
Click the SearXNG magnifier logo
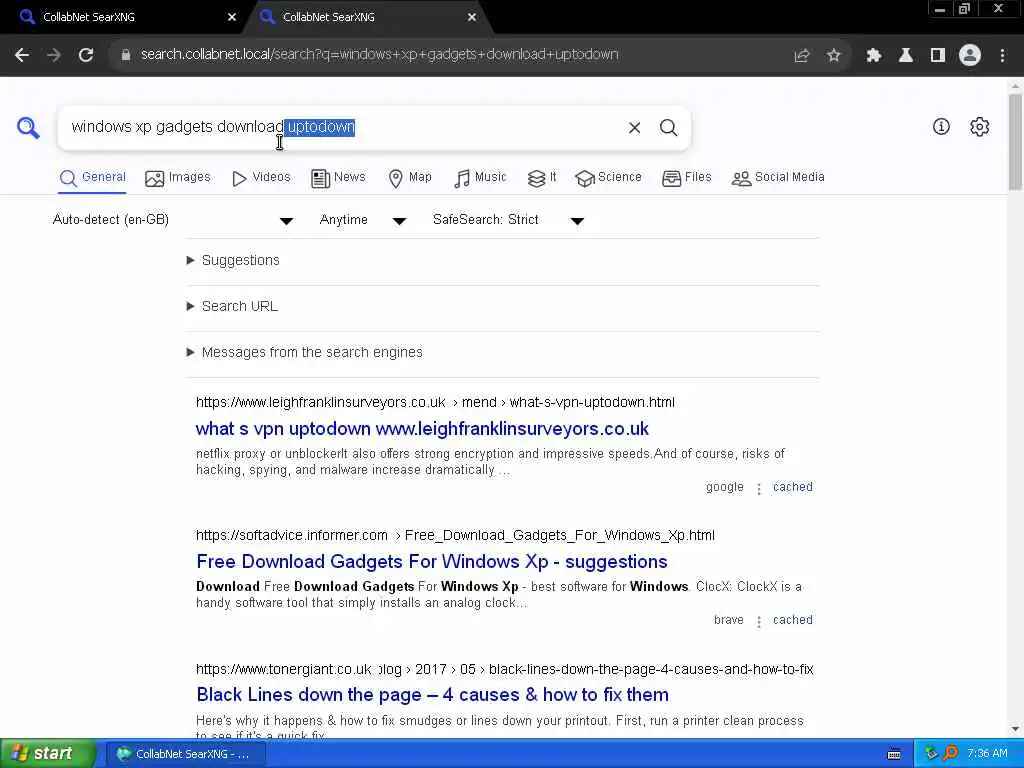click(x=28, y=127)
